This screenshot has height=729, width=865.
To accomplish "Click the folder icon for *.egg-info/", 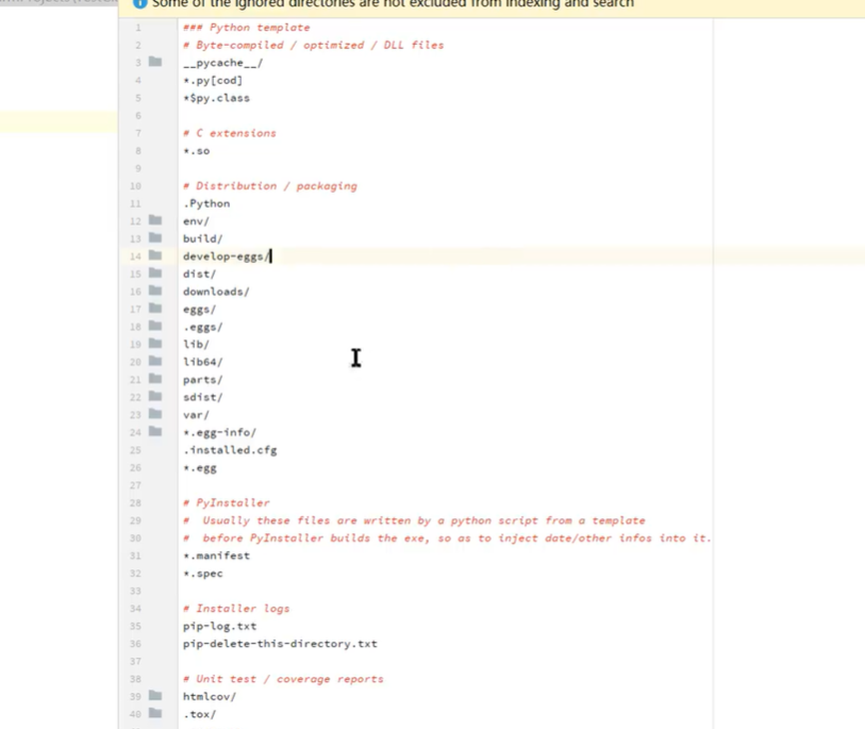I will (156, 432).
